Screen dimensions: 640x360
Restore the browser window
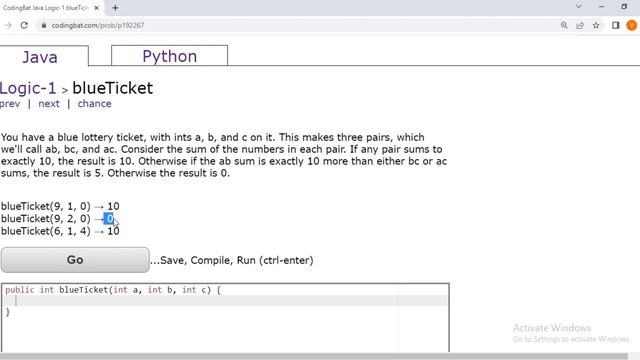pyautogui.click(x=624, y=7)
